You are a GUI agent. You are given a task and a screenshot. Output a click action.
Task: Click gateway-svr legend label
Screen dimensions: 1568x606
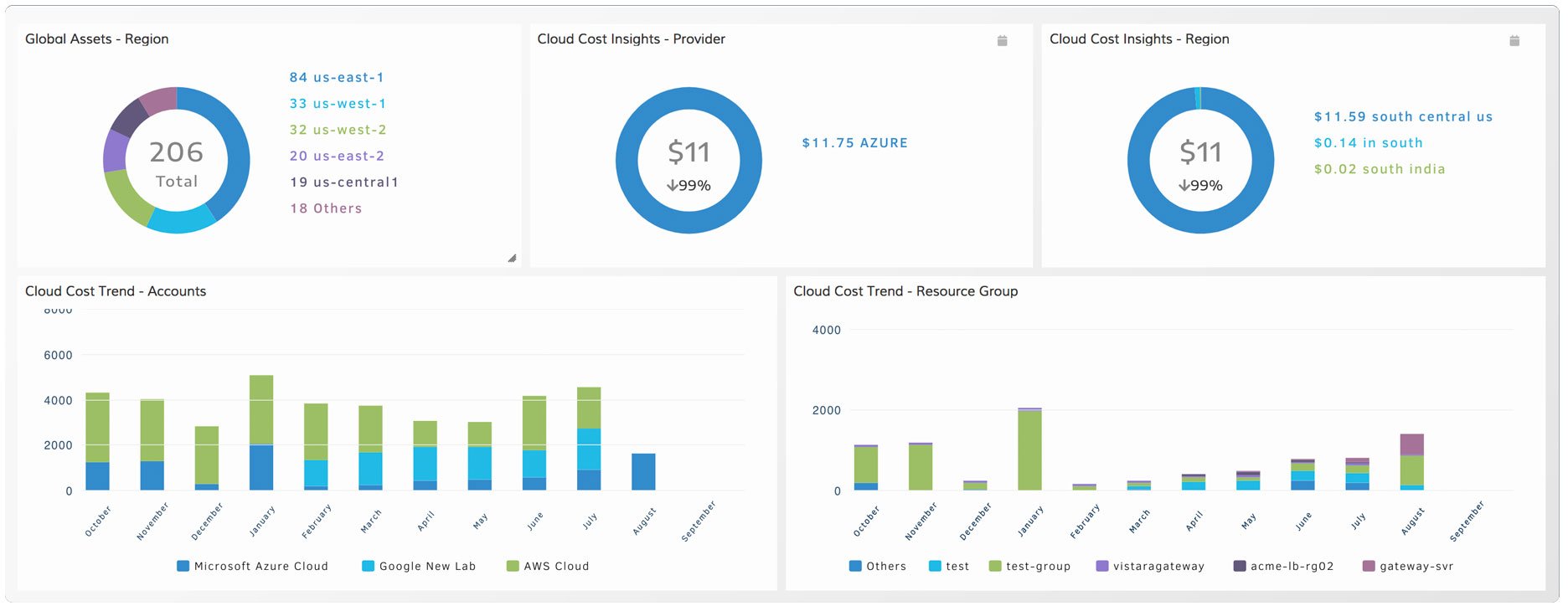1416,567
